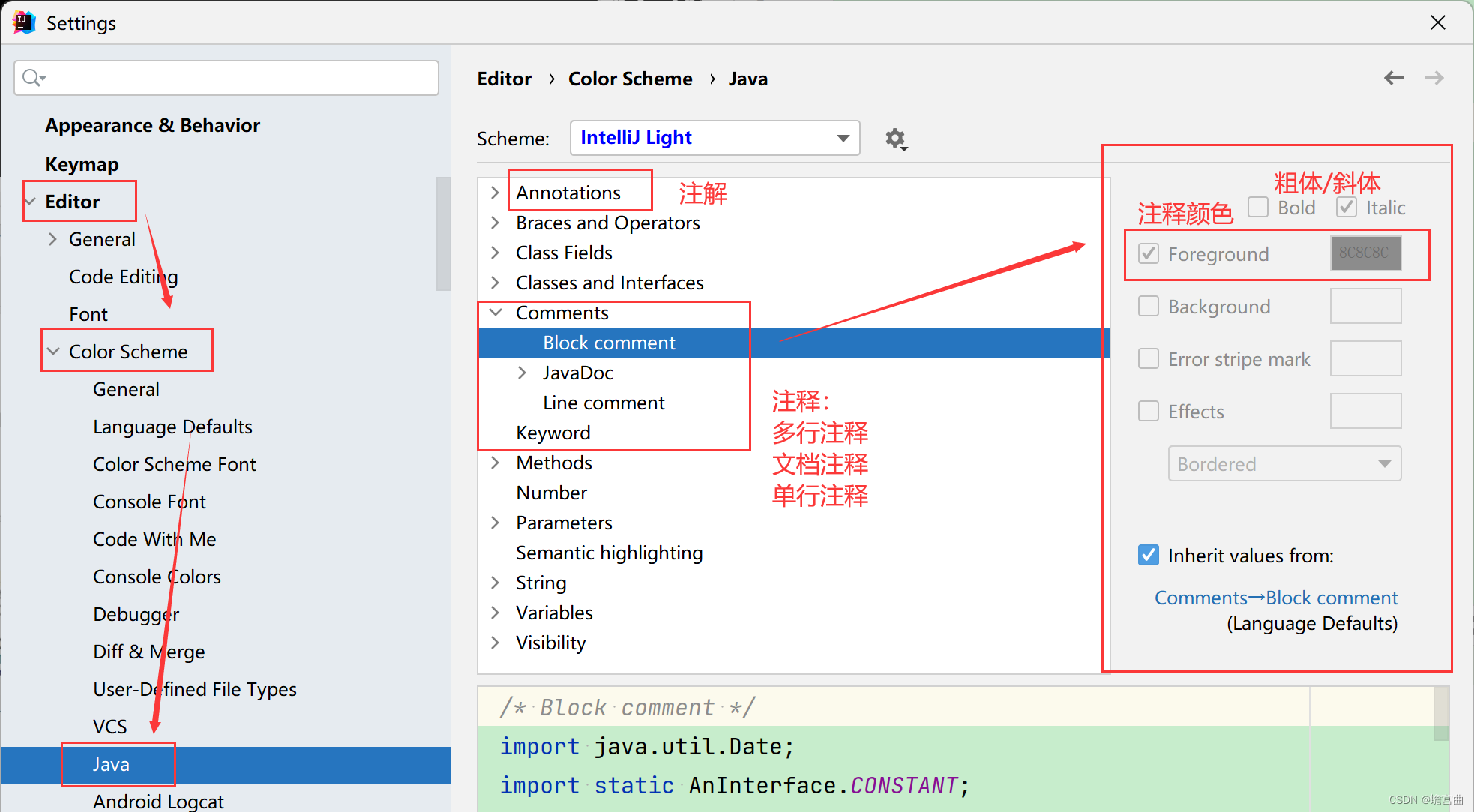Open Keymap settings

point(82,164)
